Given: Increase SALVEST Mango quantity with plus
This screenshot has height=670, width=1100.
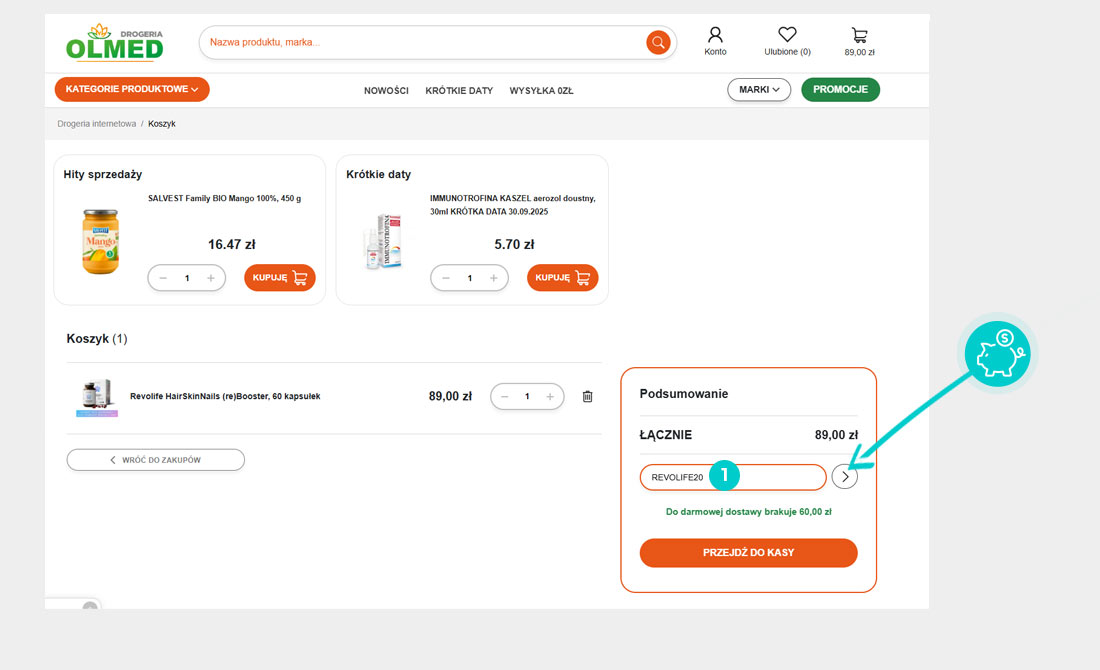Looking at the screenshot, I should [x=211, y=278].
